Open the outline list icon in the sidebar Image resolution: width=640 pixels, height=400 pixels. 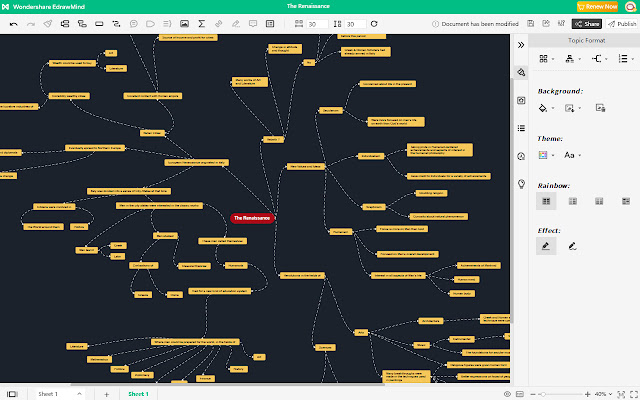(x=521, y=128)
